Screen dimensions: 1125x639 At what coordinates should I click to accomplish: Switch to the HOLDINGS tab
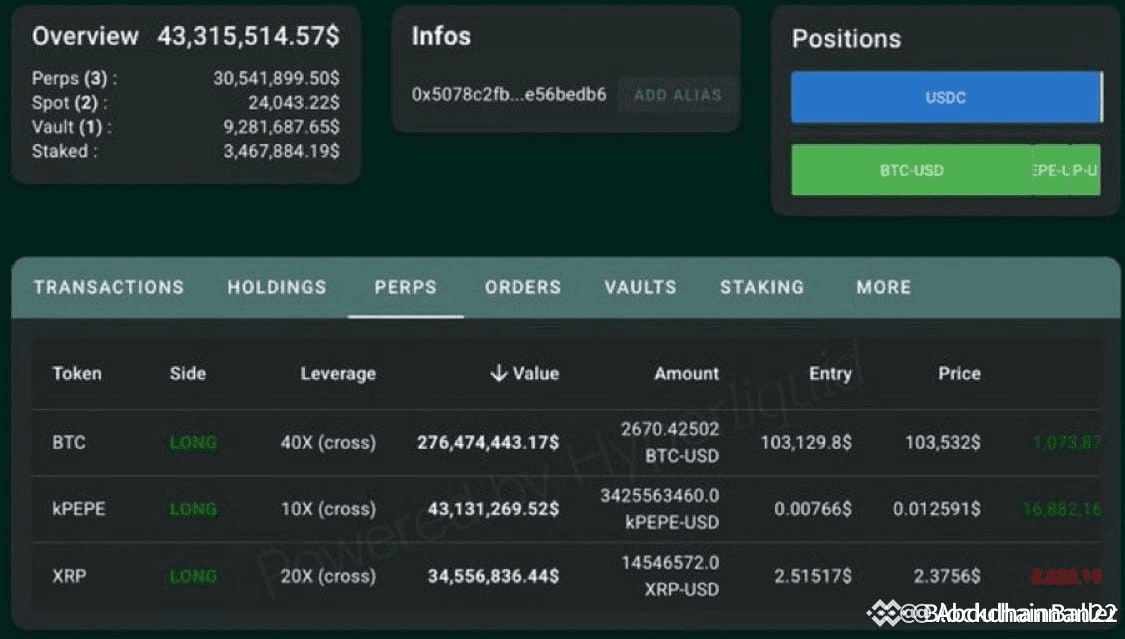tap(277, 287)
